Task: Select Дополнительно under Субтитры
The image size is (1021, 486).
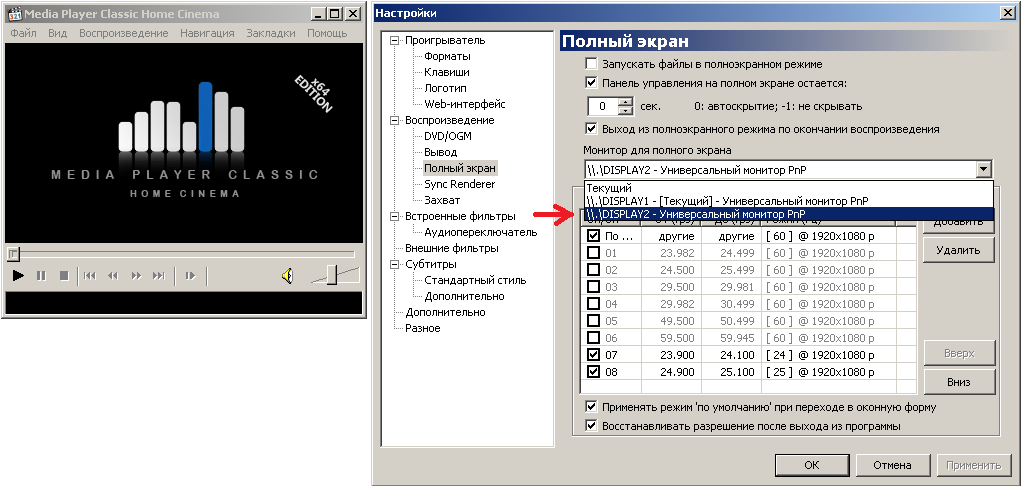Action: 464,296
